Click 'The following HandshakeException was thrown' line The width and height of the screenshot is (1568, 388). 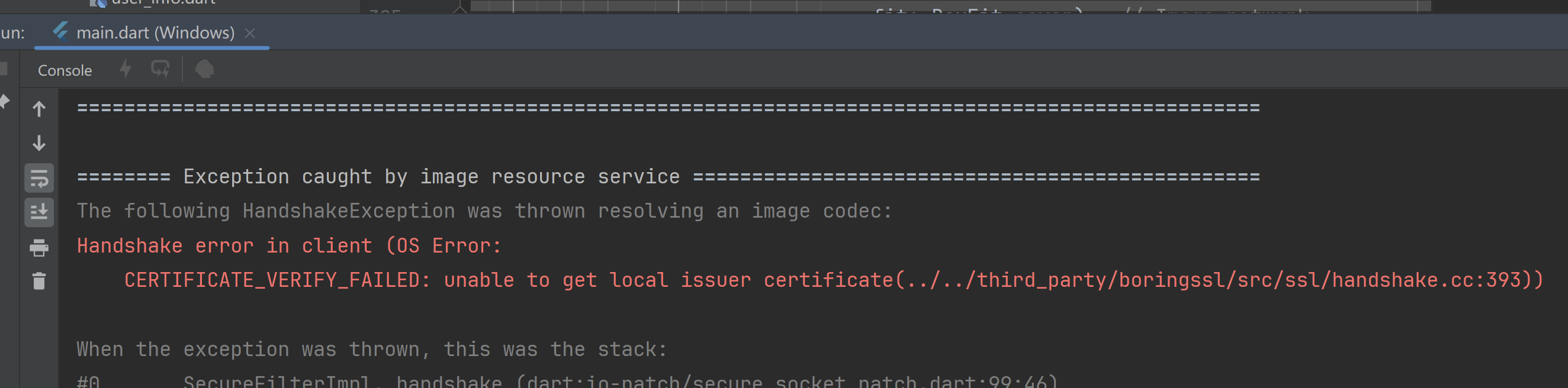click(x=484, y=211)
